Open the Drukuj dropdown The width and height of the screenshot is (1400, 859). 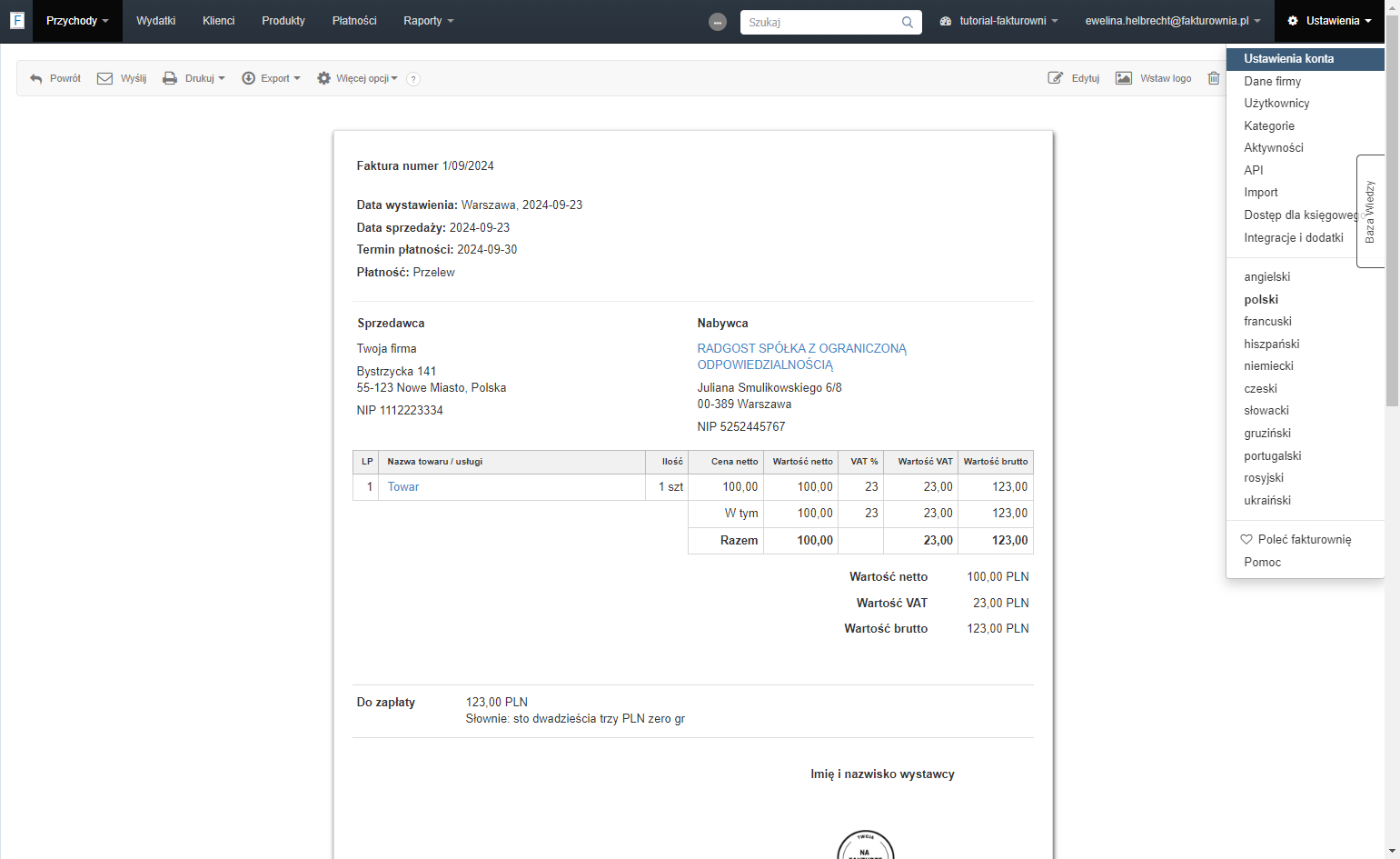pos(194,78)
